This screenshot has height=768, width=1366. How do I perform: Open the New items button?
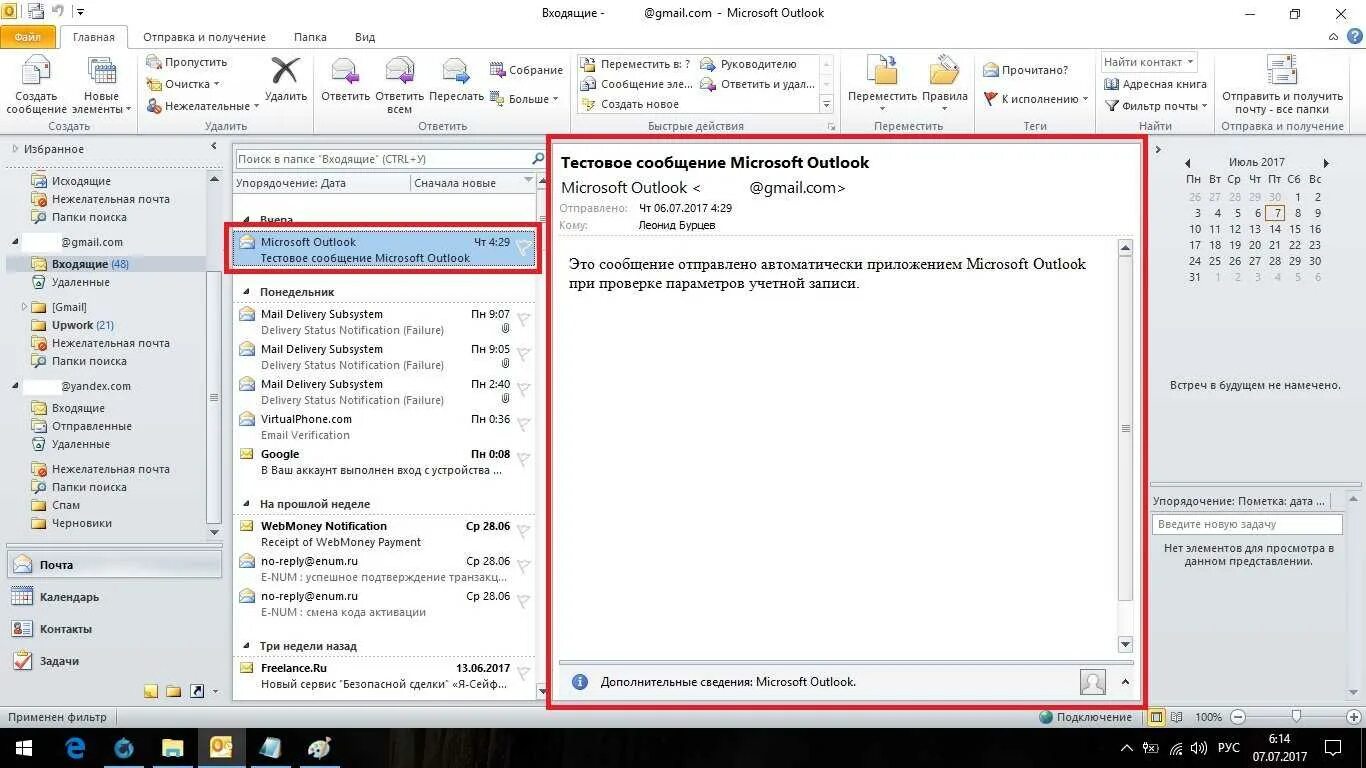tap(102, 86)
